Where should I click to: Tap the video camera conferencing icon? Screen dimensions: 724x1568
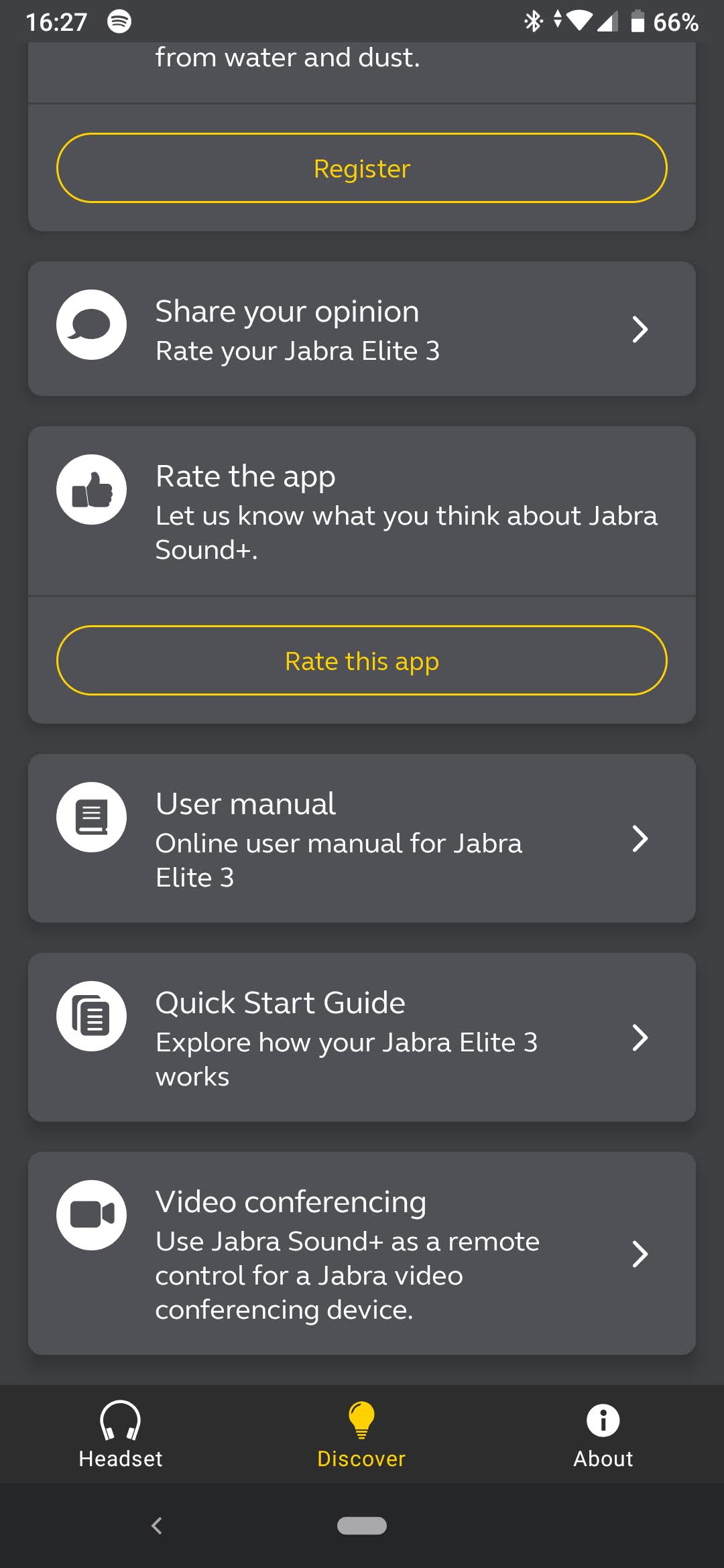pos(91,1215)
